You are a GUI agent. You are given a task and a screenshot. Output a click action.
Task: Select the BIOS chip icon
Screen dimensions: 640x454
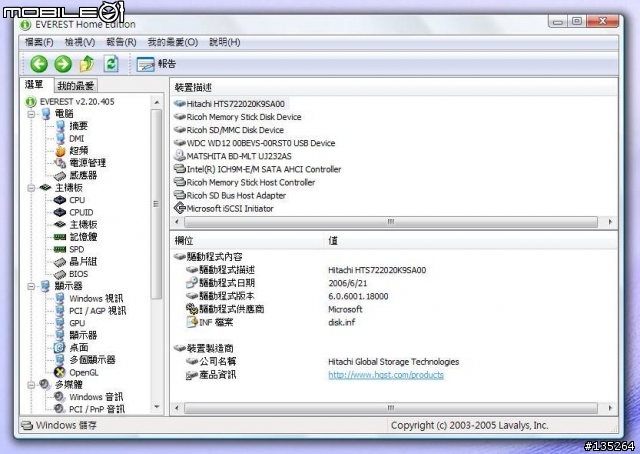point(60,274)
